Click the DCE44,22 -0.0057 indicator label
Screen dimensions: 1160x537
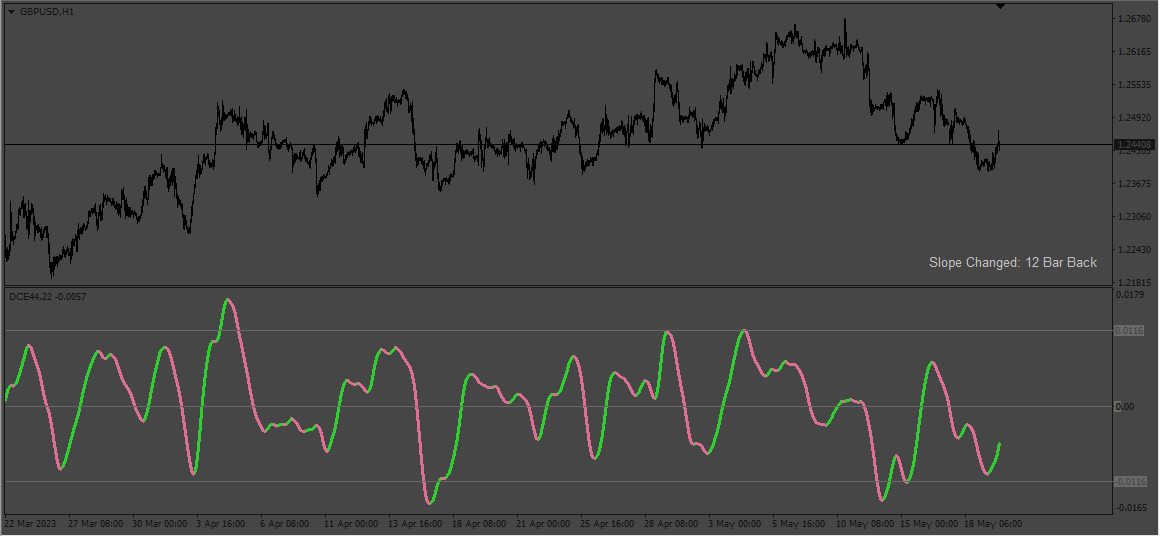(48, 297)
